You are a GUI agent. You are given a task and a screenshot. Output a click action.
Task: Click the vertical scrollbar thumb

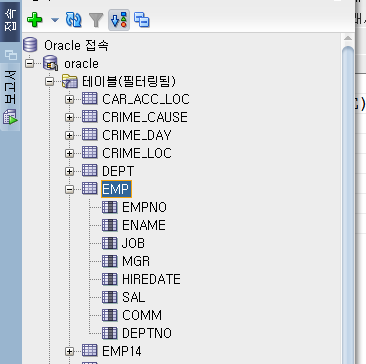tap(348, 205)
